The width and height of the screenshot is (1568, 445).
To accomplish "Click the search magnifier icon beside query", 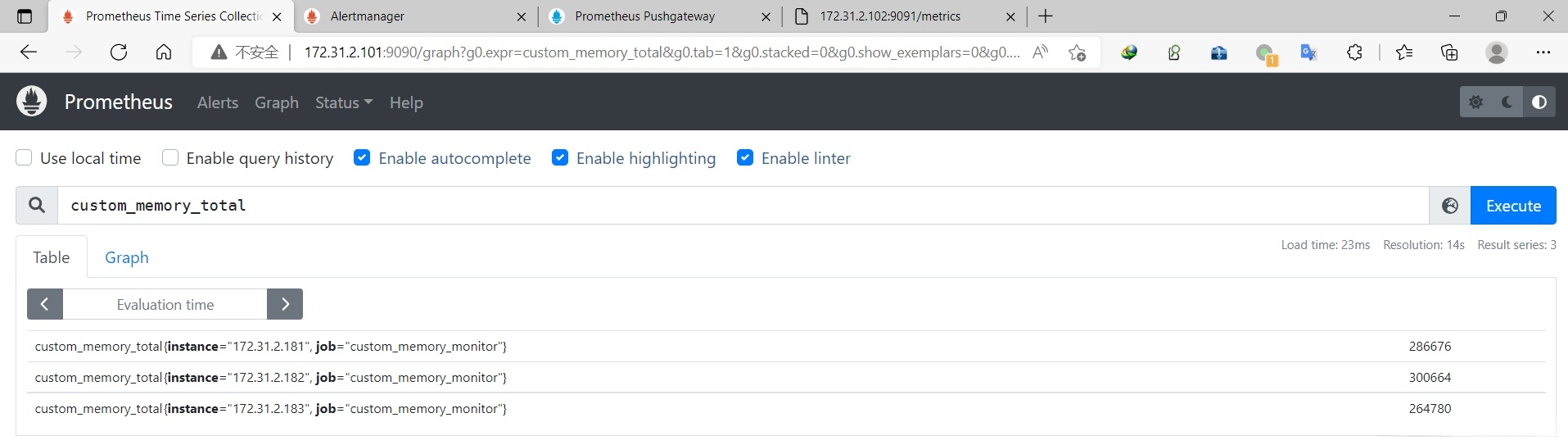I will click(37, 206).
